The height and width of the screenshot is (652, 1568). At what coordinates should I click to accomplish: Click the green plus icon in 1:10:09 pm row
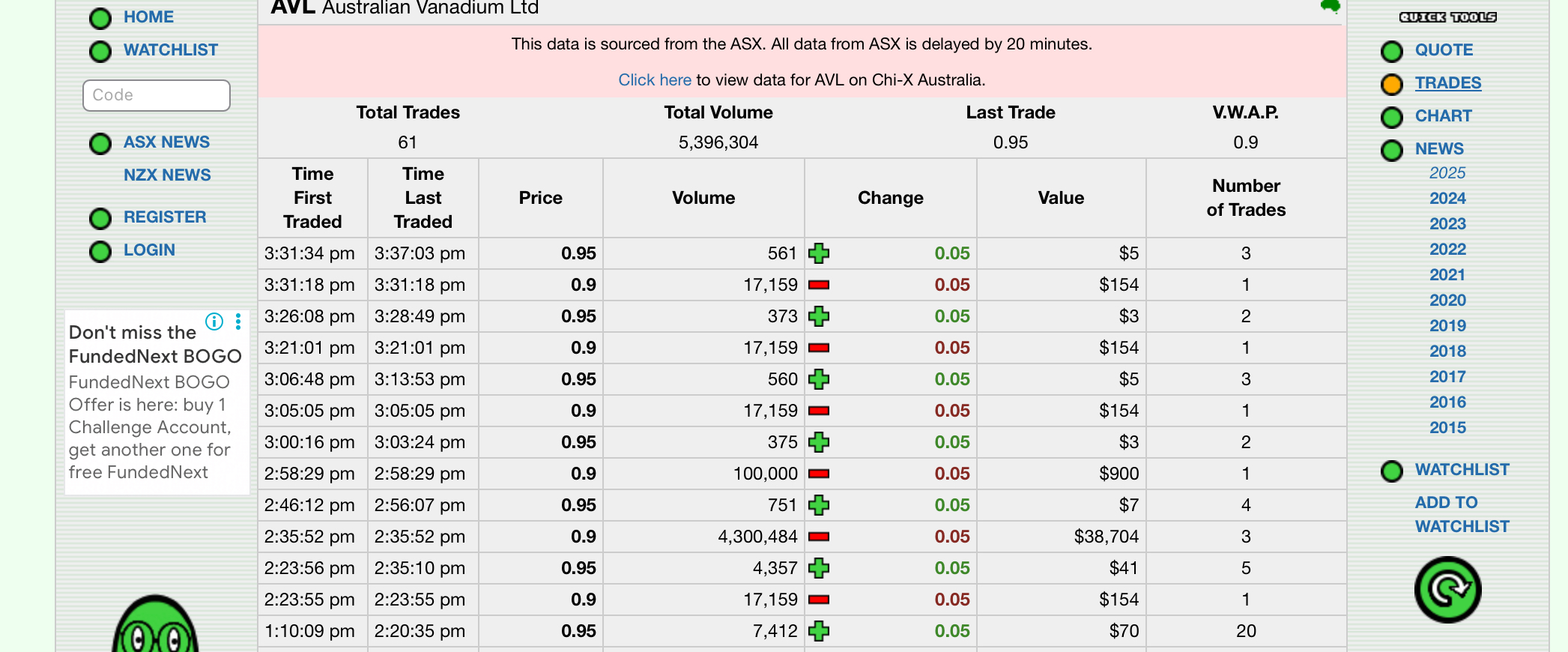819,631
